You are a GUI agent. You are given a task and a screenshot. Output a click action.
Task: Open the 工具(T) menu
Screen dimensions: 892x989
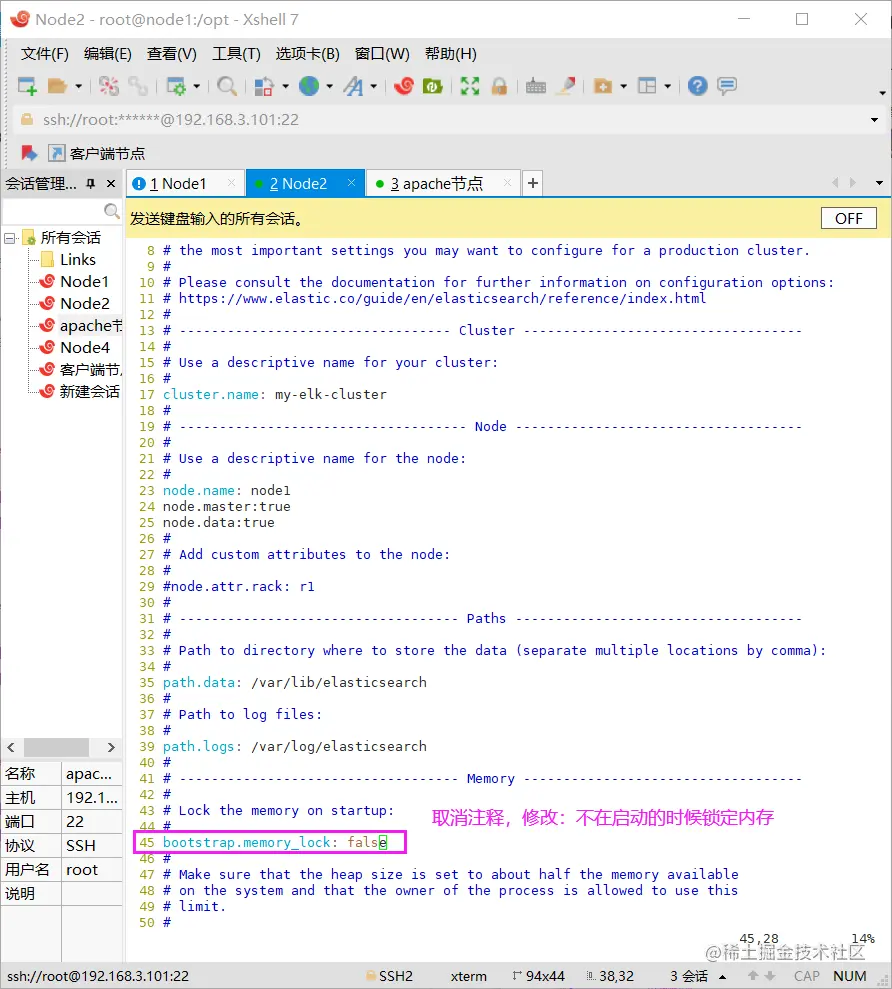[236, 54]
